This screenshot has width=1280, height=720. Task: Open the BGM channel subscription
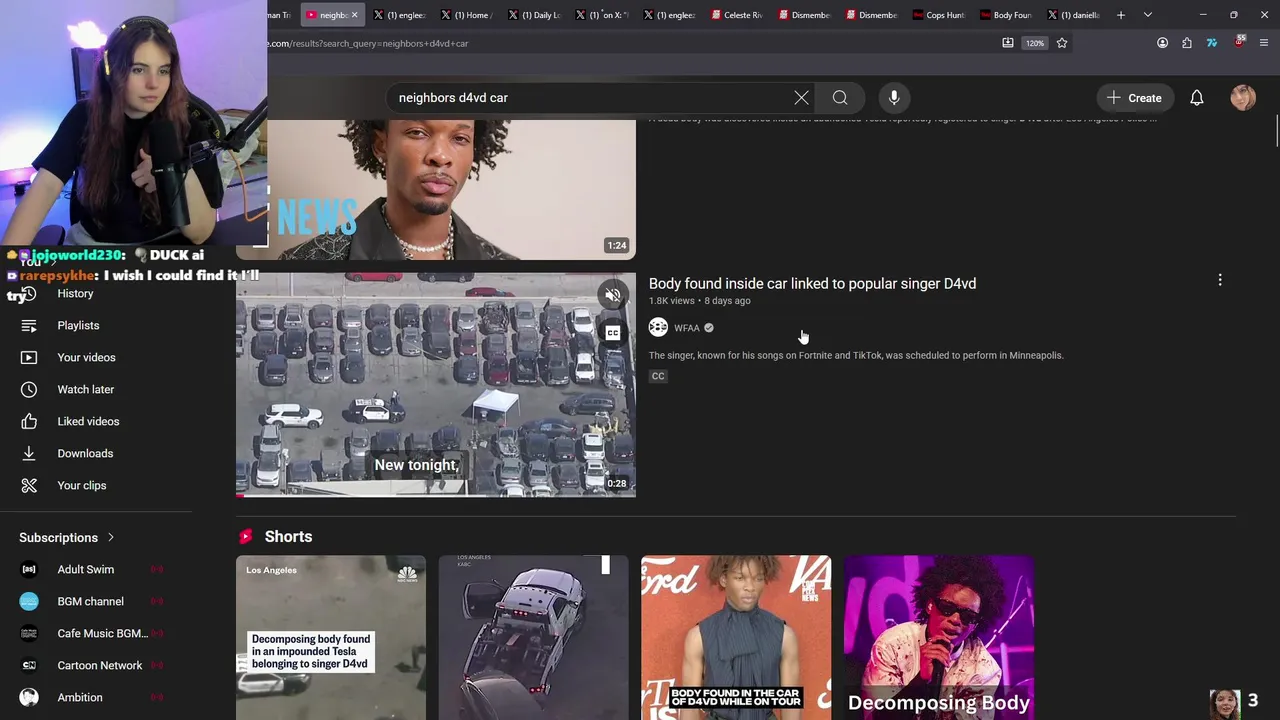coord(90,602)
